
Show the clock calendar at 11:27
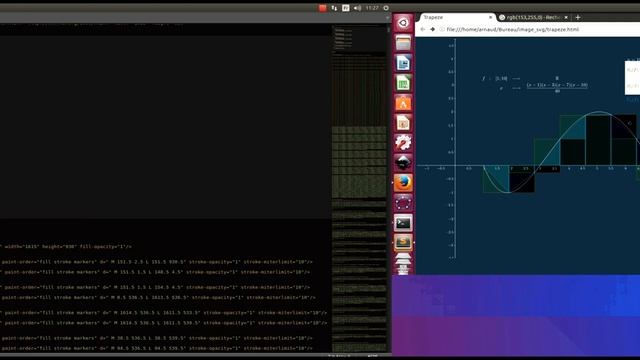372,8
